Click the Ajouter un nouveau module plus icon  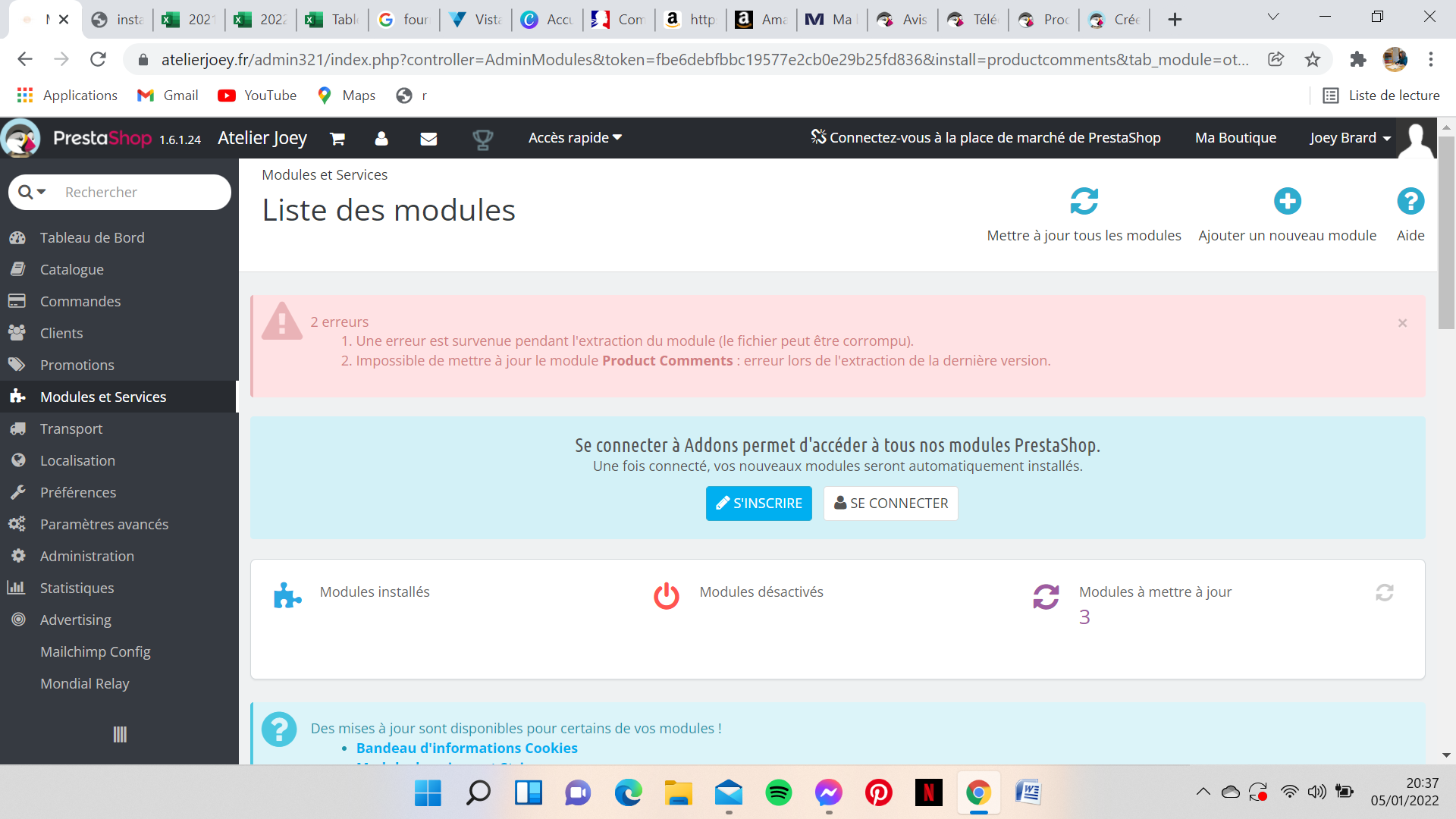click(1287, 201)
